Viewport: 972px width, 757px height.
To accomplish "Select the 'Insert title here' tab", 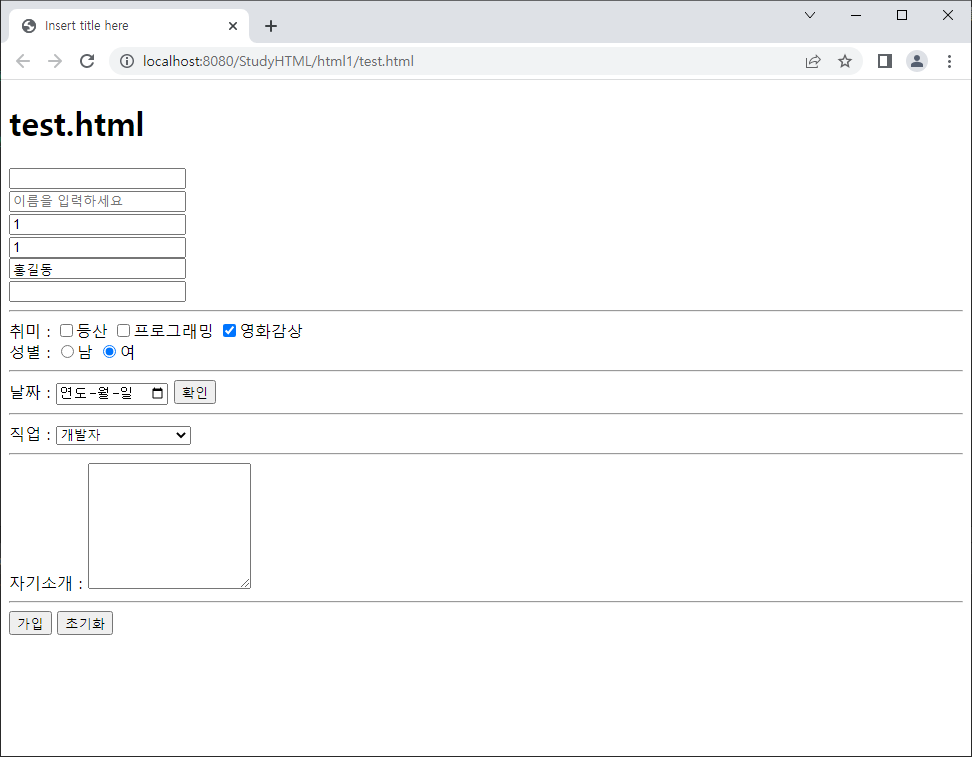I will [x=129, y=26].
